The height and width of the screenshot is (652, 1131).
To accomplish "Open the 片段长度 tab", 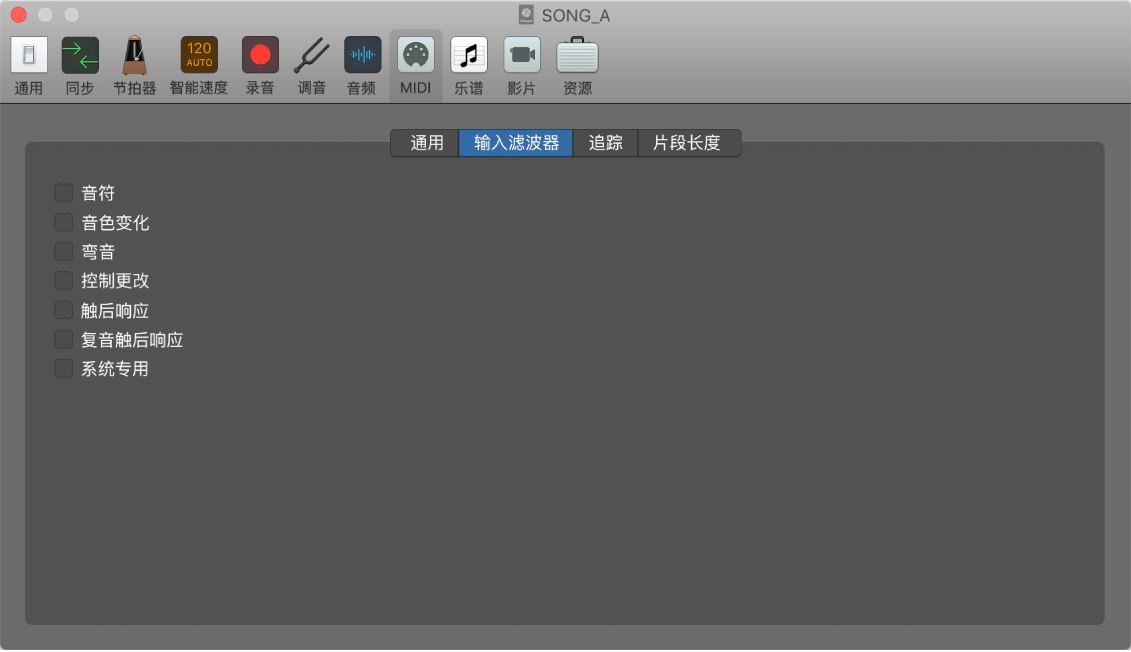I will pos(689,143).
